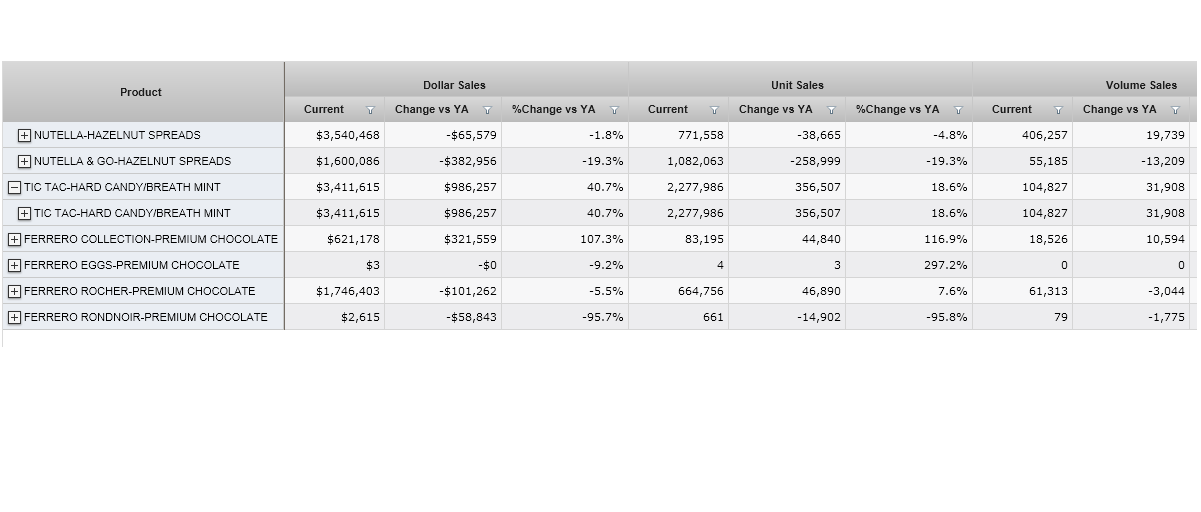The width and height of the screenshot is (1201, 512).
Task: Expand FERRERO COLLECTION-PREMIUM CHOCOLATE row
Action: [14, 239]
